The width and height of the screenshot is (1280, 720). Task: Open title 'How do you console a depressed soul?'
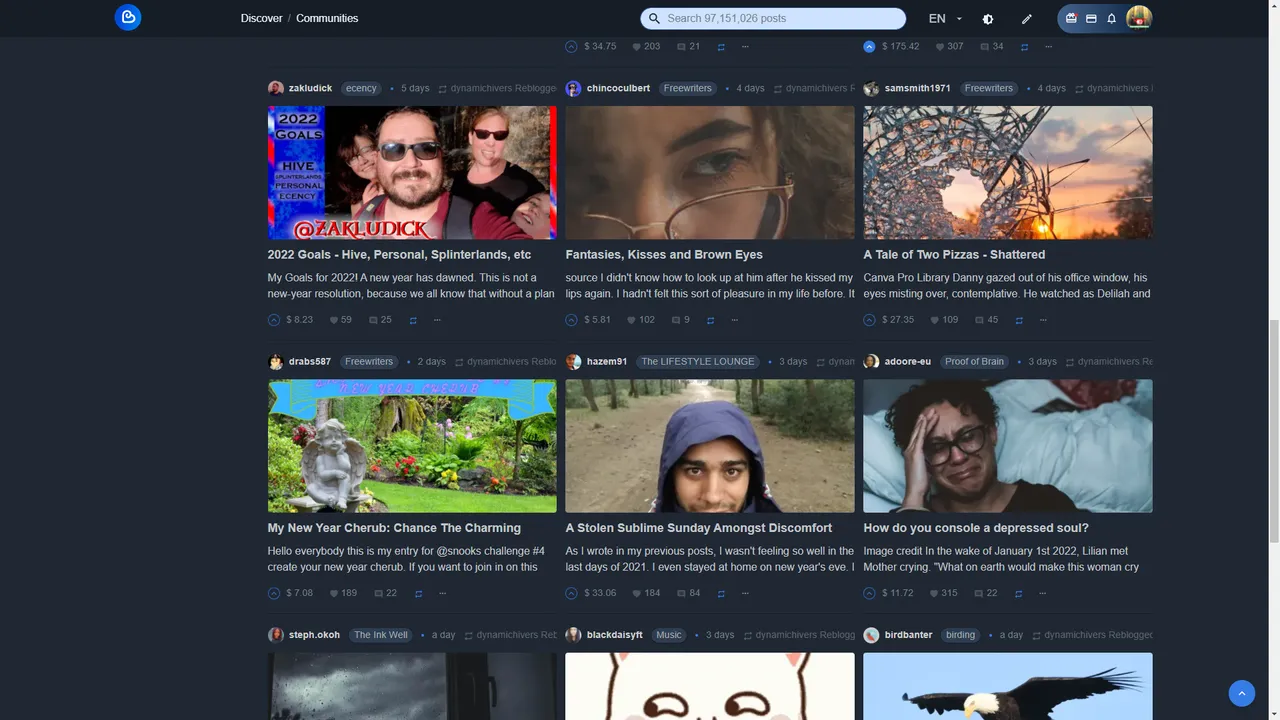point(976,528)
